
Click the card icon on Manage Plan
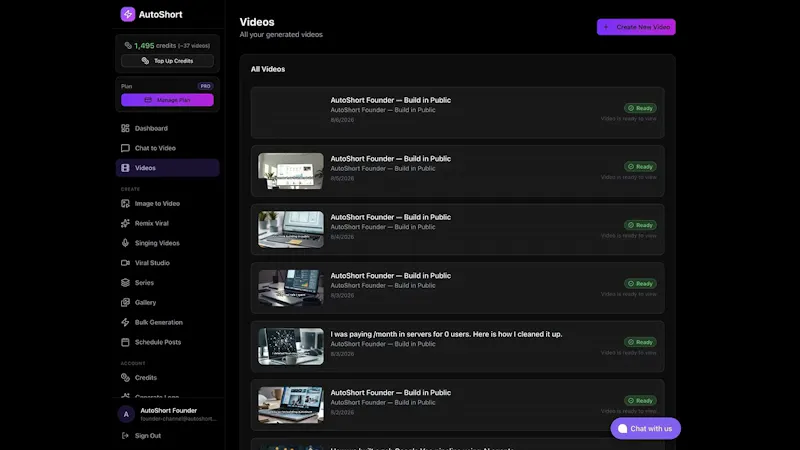pos(148,100)
